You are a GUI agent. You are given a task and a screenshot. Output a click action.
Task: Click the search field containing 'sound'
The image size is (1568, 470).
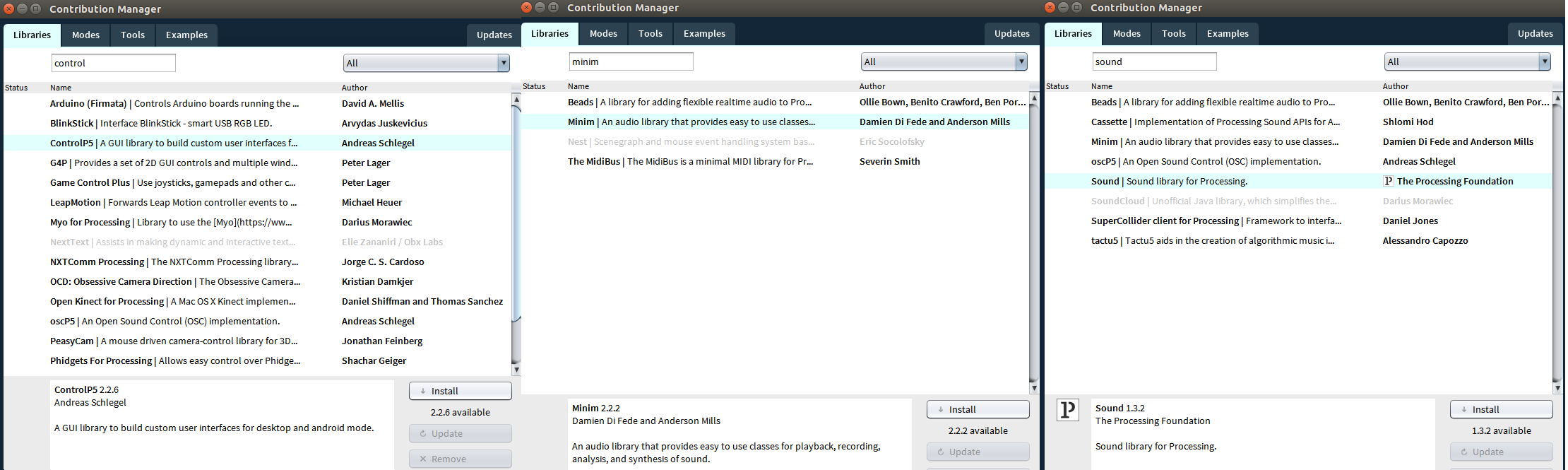(x=1155, y=61)
